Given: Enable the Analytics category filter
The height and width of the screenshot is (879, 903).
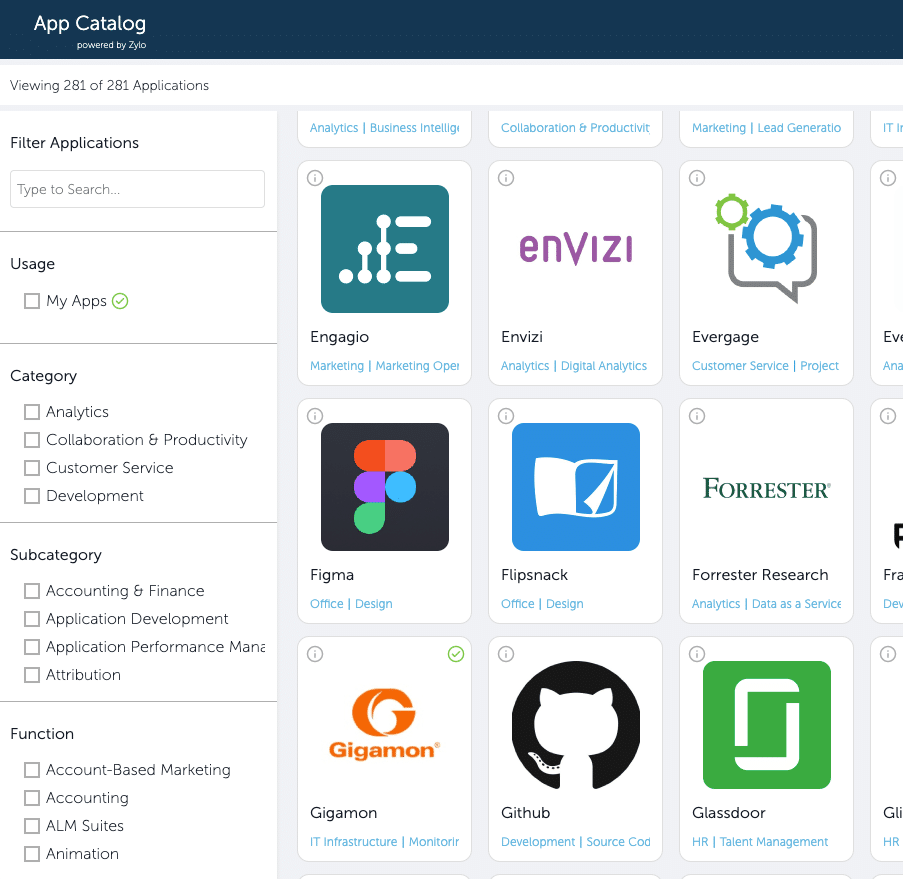Looking at the screenshot, I should point(31,412).
